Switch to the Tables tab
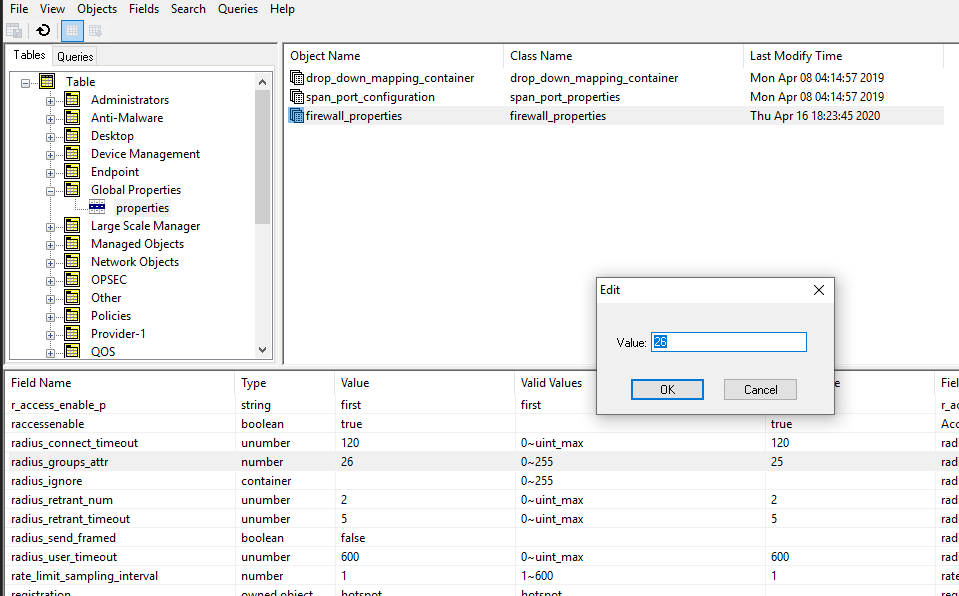This screenshot has width=959, height=596. [29, 55]
